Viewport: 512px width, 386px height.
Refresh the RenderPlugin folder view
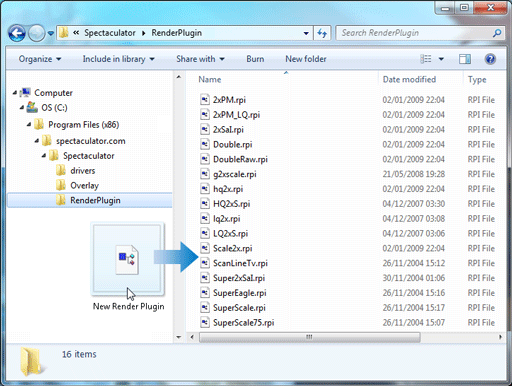pos(322,33)
